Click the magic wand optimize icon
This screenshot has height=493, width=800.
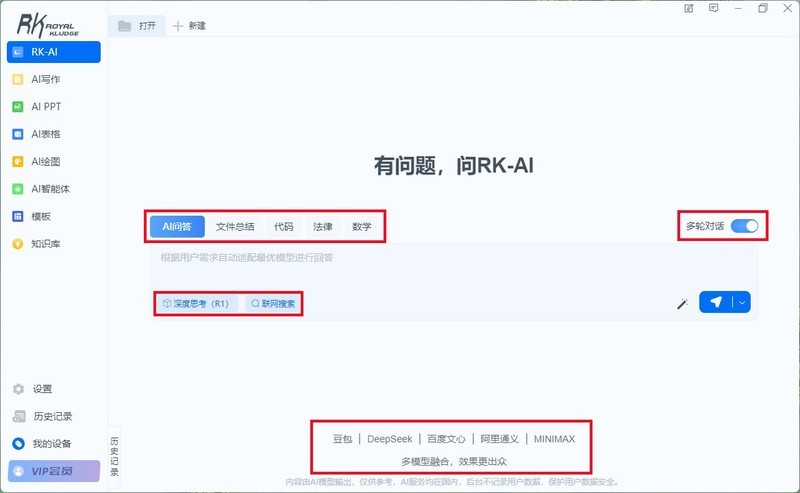(682, 304)
